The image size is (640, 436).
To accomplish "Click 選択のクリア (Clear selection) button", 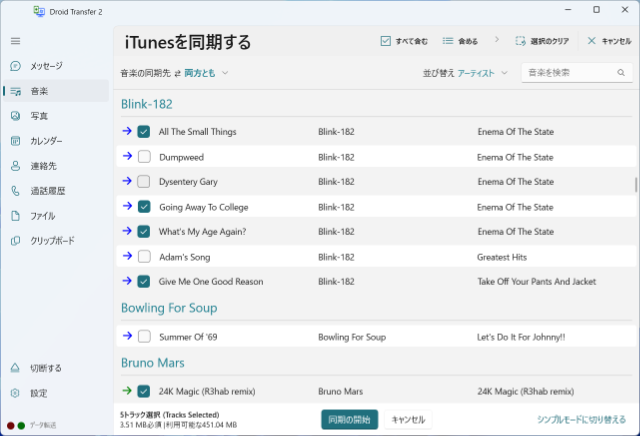I will click(542, 41).
